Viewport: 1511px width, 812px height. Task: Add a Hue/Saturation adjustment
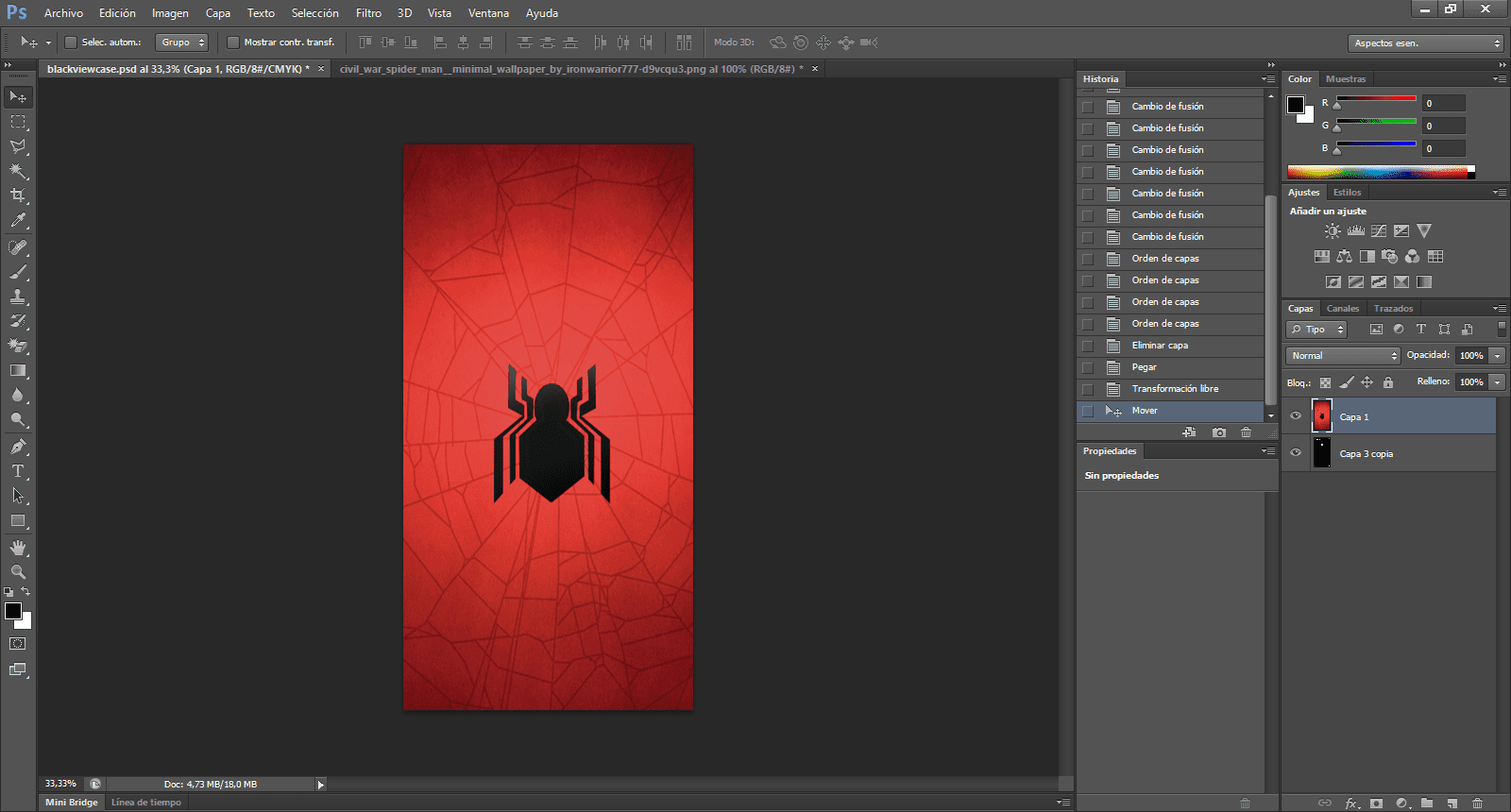1322,256
